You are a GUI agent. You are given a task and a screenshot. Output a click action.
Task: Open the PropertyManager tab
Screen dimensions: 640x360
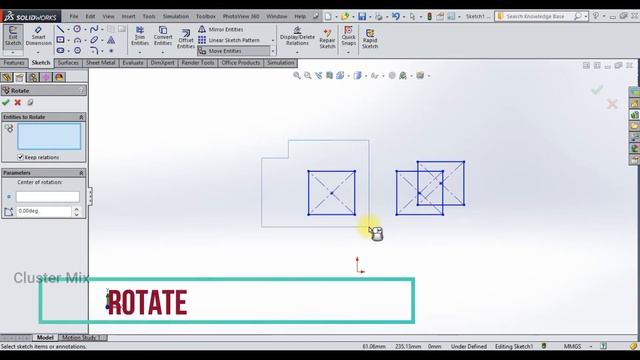click(20, 77)
